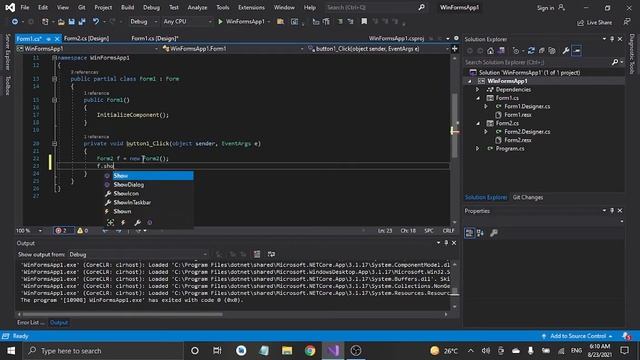Toggle properties filter in IntelliSense popup
The image size is (640, 360).
137,222
